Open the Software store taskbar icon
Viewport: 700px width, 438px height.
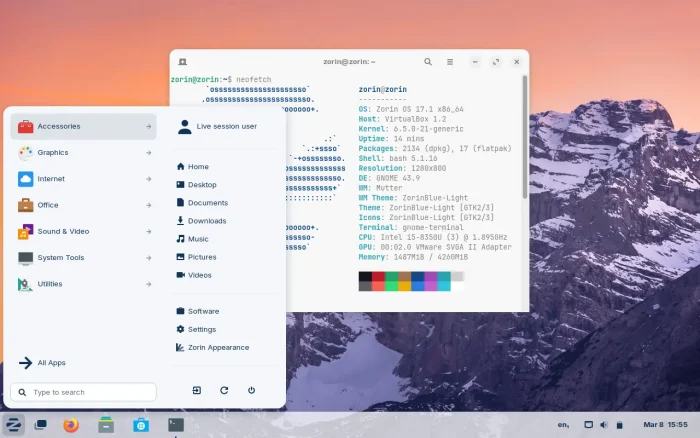[x=141, y=425]
